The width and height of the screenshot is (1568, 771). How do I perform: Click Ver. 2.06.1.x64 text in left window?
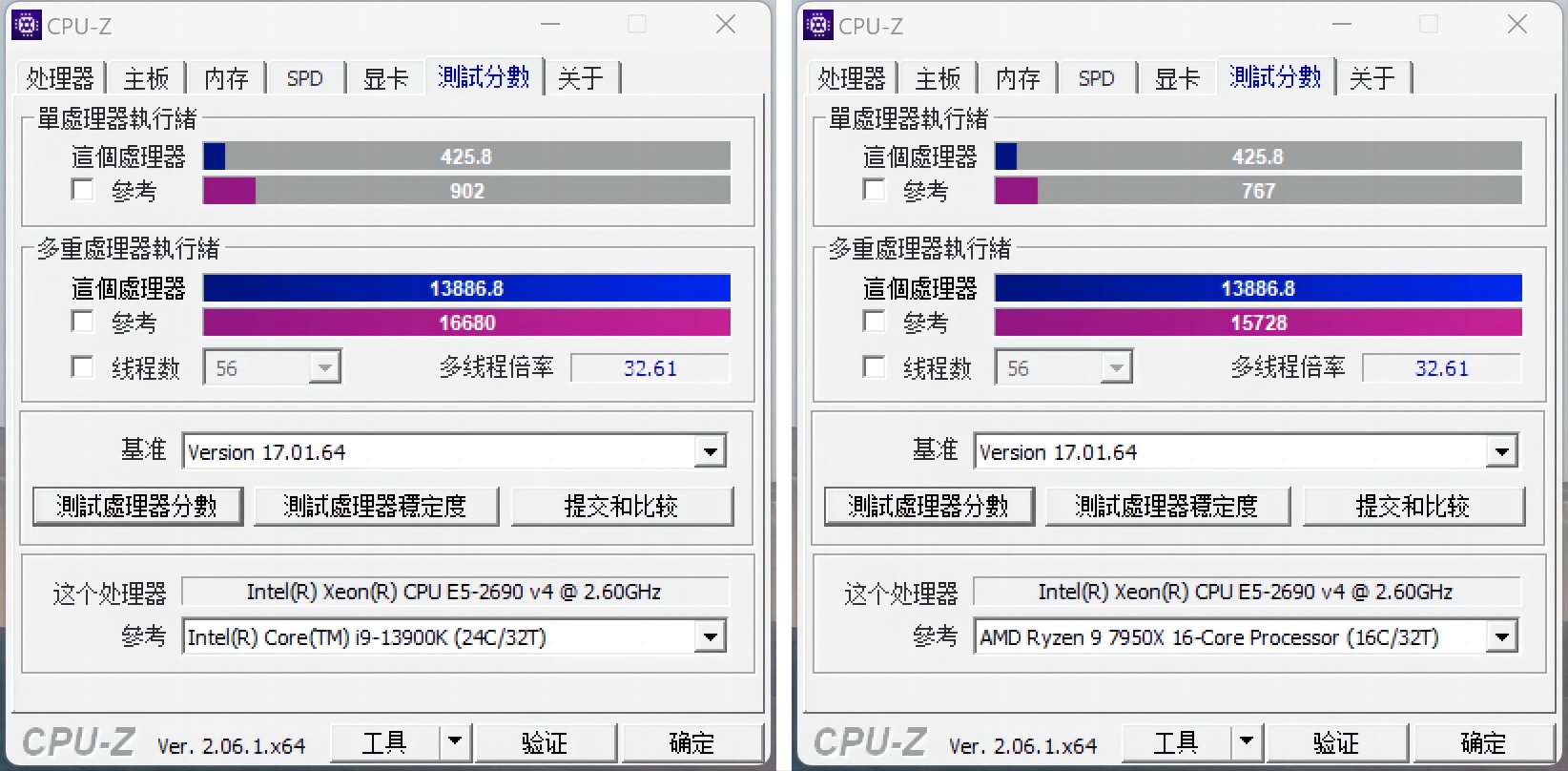coord(231,745)
